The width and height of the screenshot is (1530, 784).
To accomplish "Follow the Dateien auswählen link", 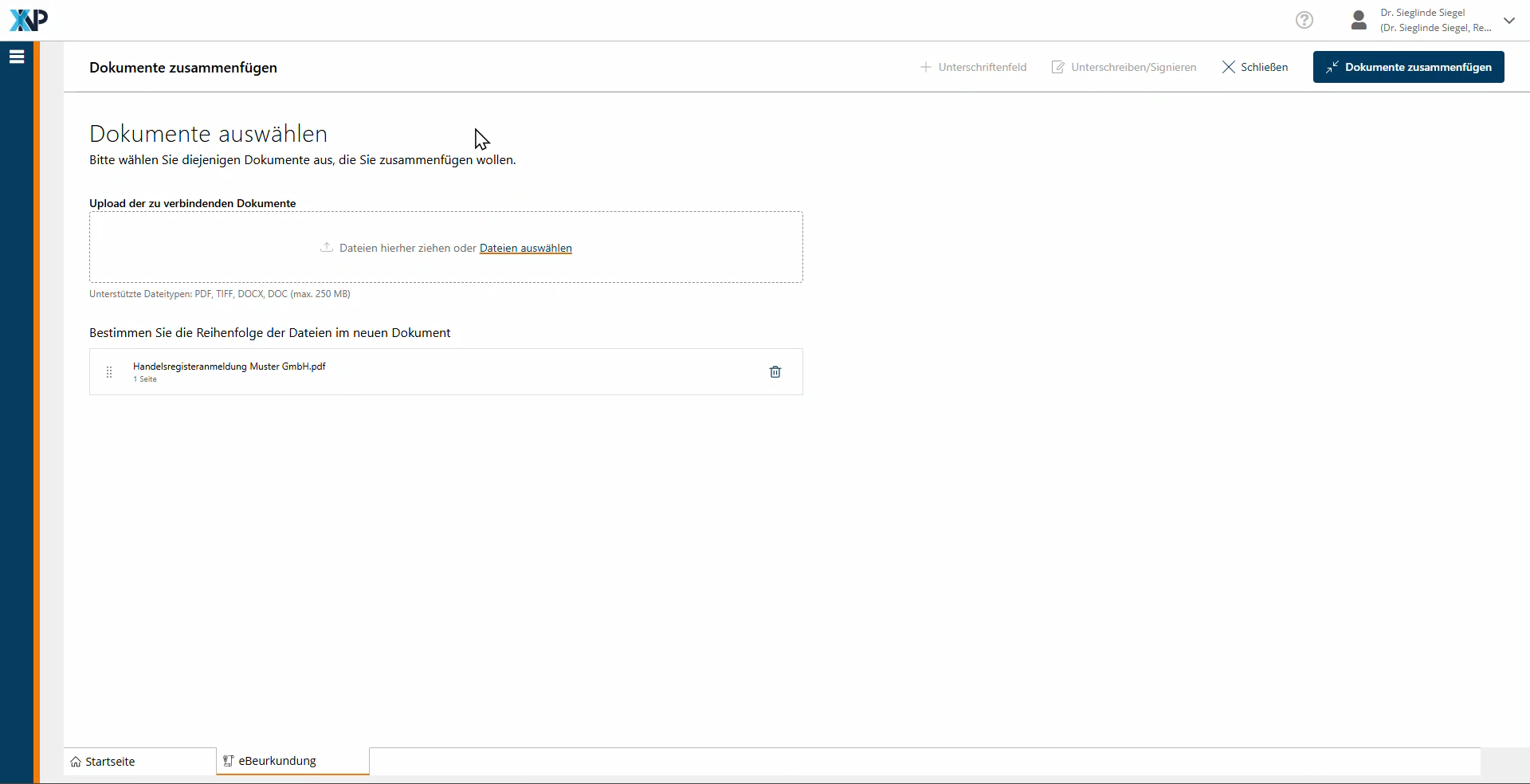I will (525, 248).
